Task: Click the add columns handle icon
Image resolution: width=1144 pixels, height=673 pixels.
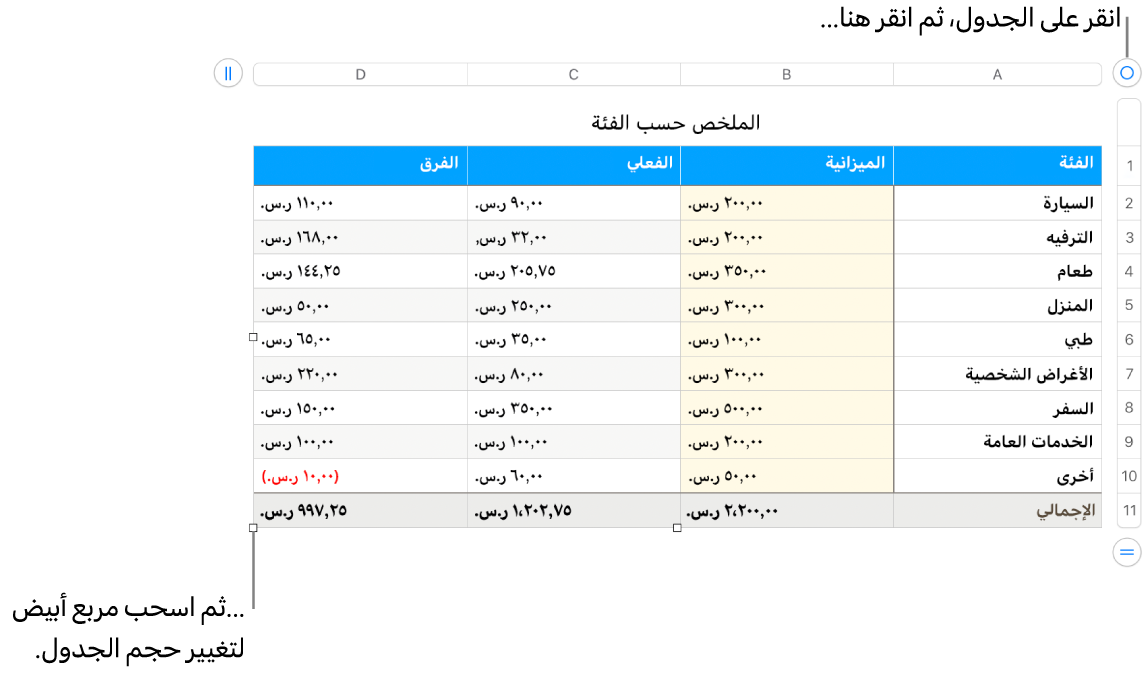Action: pos(228,73)
